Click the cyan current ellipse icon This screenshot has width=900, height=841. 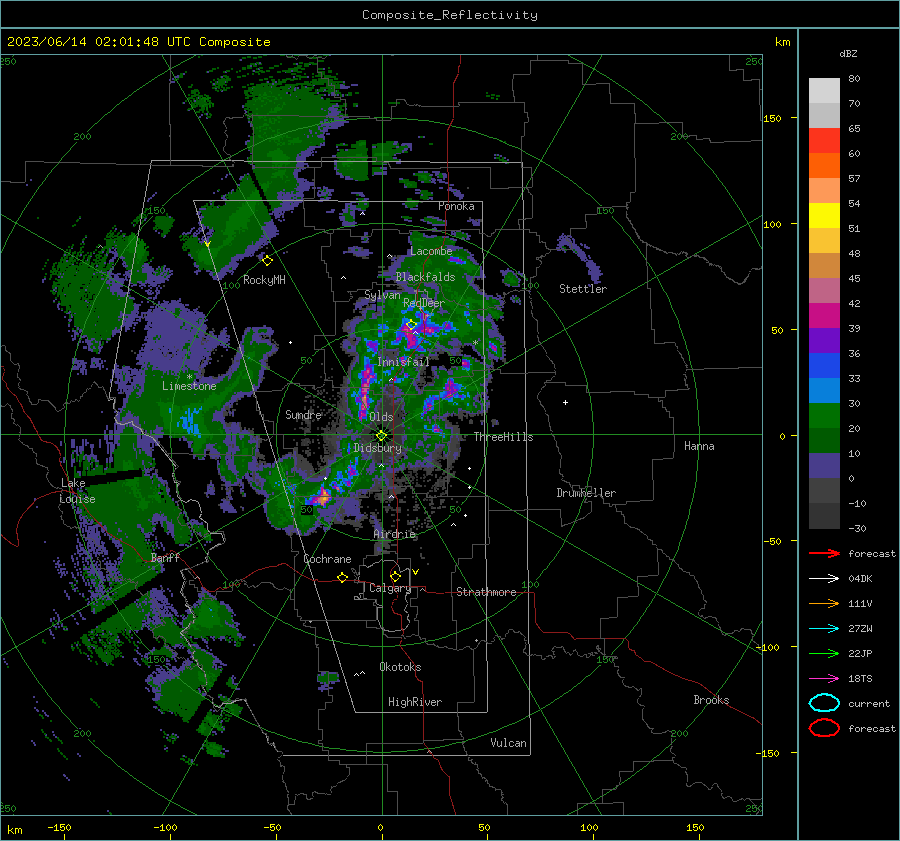(824, 703)
